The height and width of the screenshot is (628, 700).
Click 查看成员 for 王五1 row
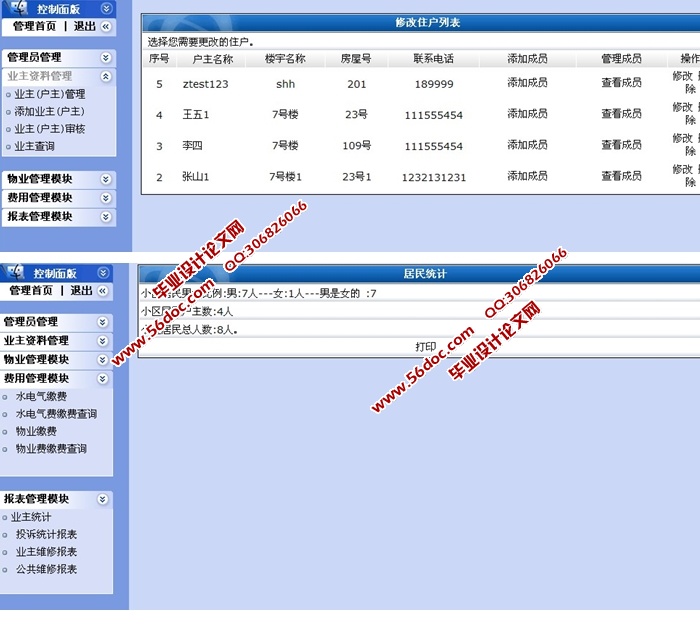point(621,114)
